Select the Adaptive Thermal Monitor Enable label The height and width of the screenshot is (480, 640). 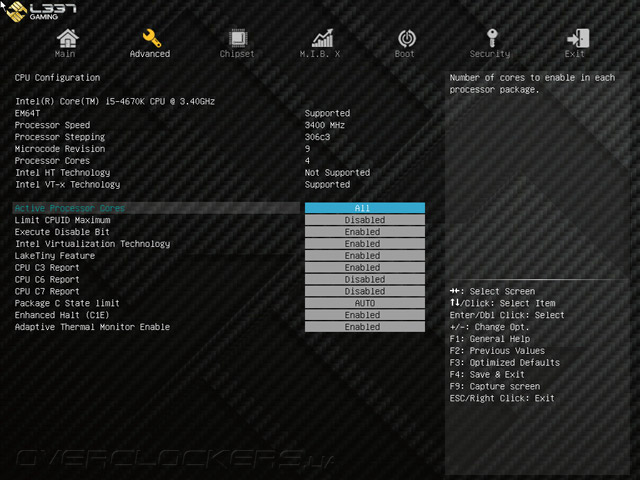click(x=92, y=327)
